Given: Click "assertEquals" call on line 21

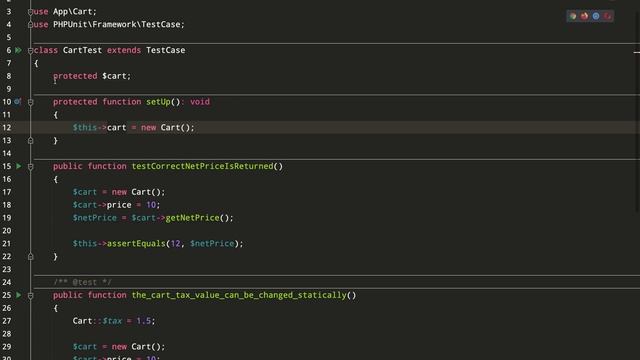Looking at the screenshot, I should click(136, 243).
